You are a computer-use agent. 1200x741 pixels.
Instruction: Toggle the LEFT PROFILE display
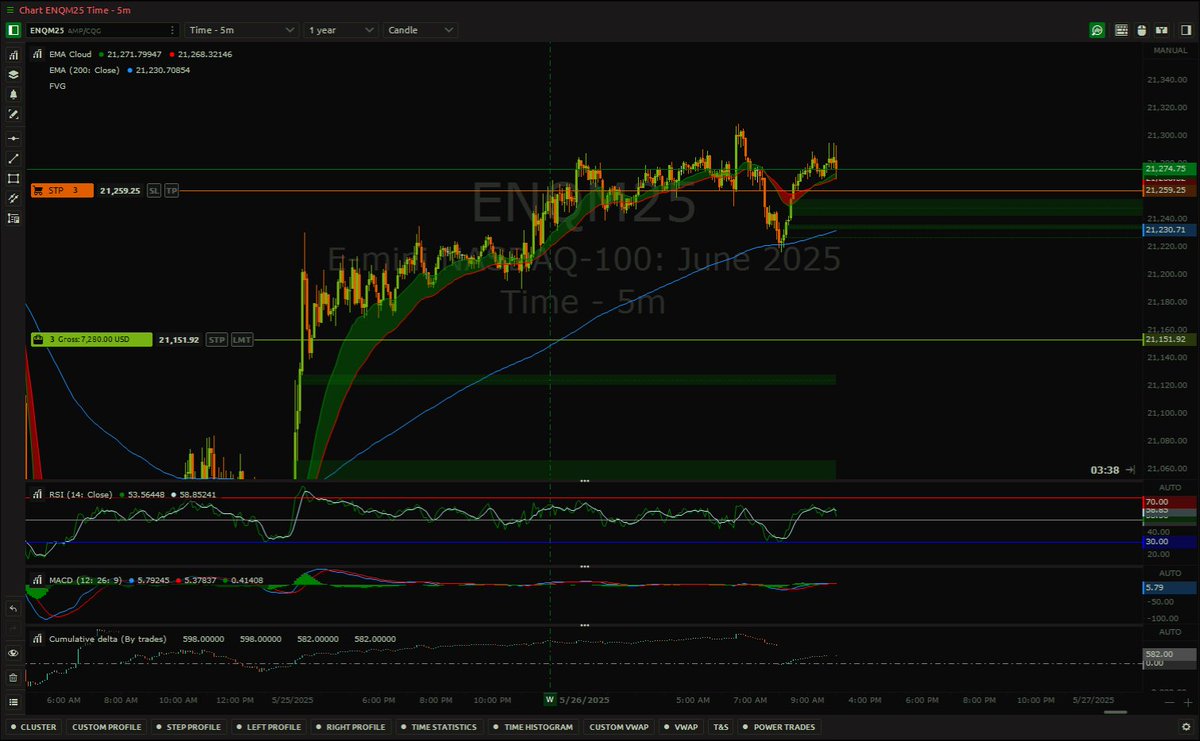269,727
